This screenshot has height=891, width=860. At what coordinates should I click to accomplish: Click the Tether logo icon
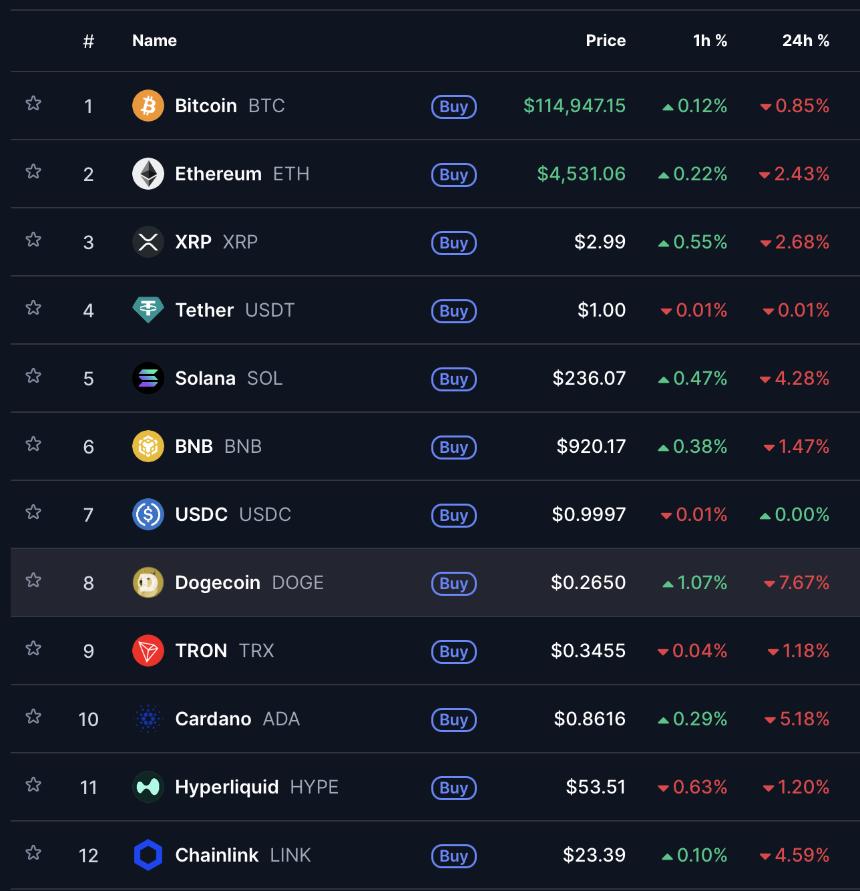point(148,310)
